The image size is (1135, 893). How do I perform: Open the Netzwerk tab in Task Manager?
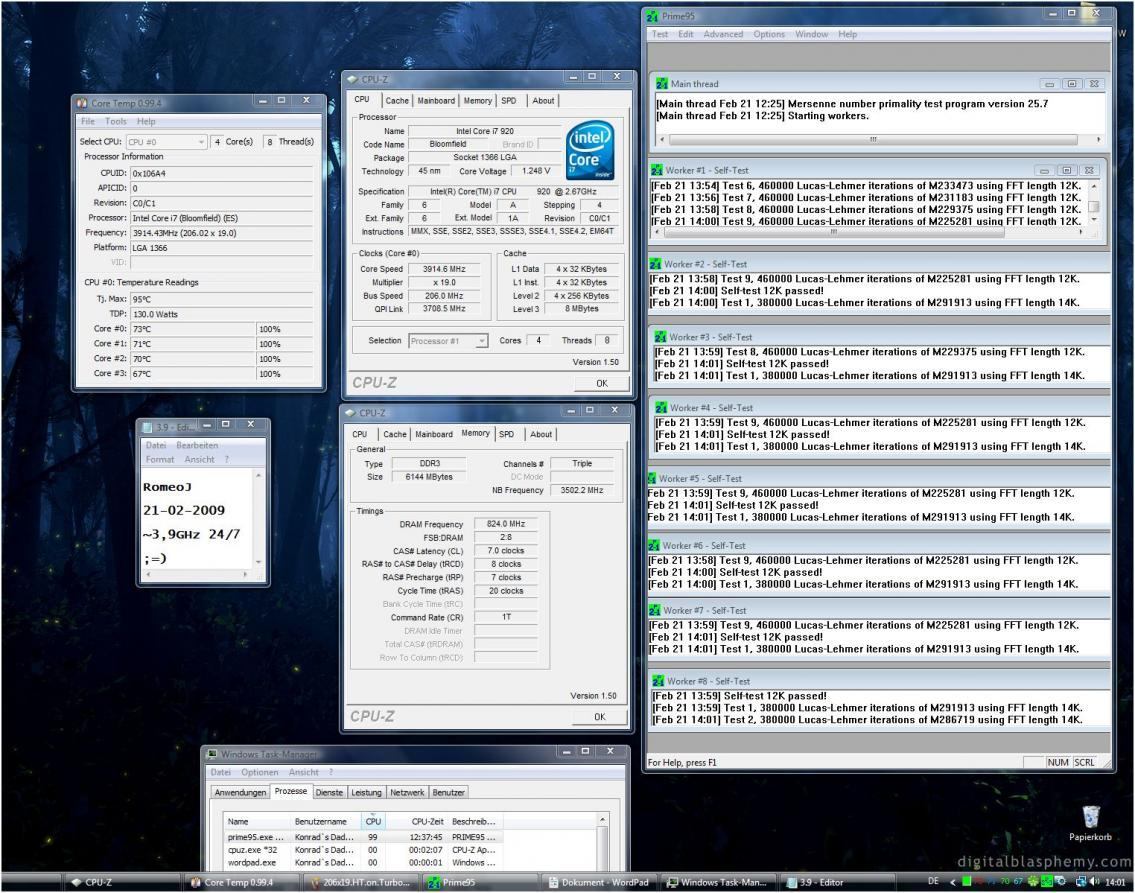click(x=408, y=792)
